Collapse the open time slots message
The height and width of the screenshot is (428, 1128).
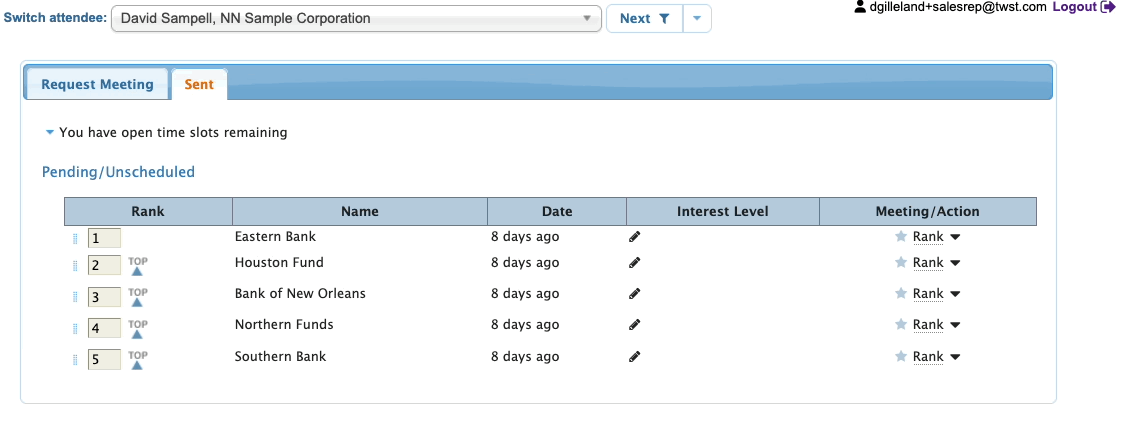49,132
